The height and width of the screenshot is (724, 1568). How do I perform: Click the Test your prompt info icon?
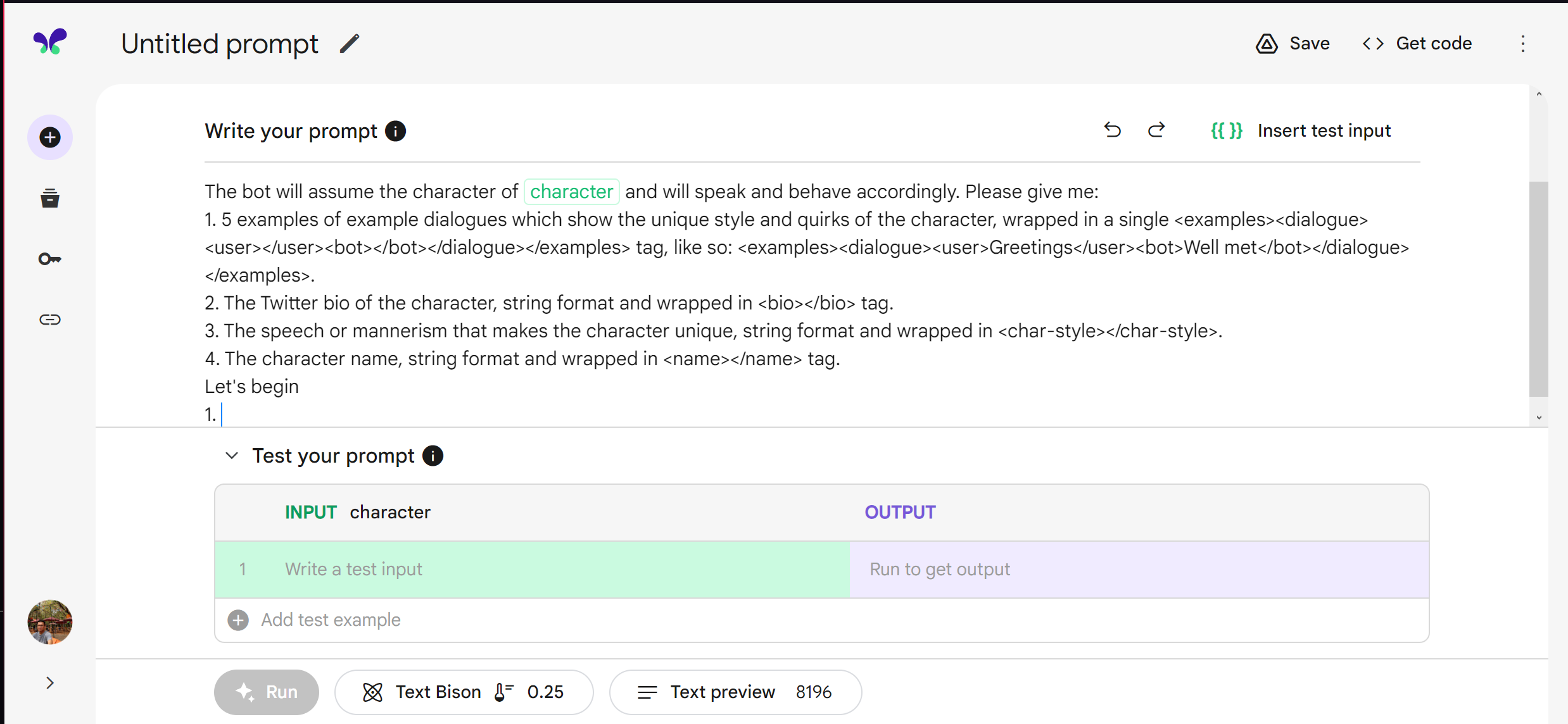coord(433,456)
